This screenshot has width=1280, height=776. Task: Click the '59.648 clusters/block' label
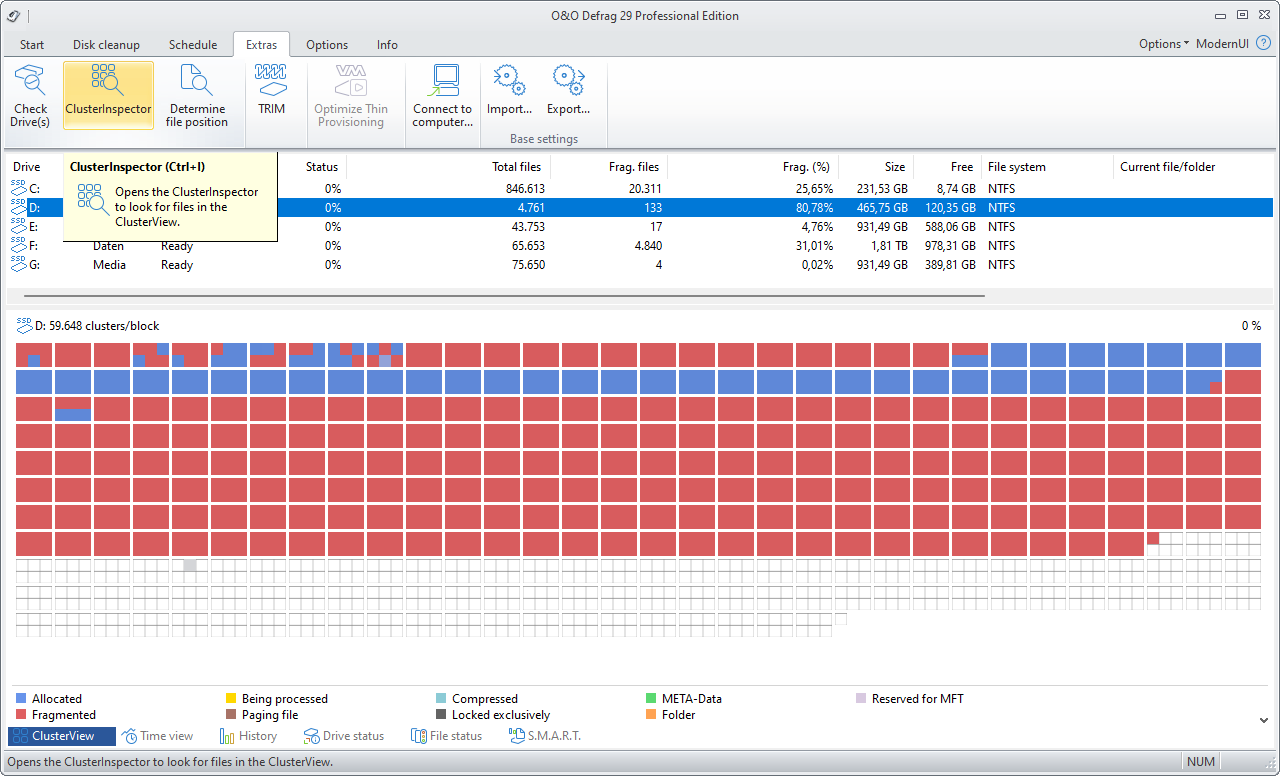click(104, 326)
